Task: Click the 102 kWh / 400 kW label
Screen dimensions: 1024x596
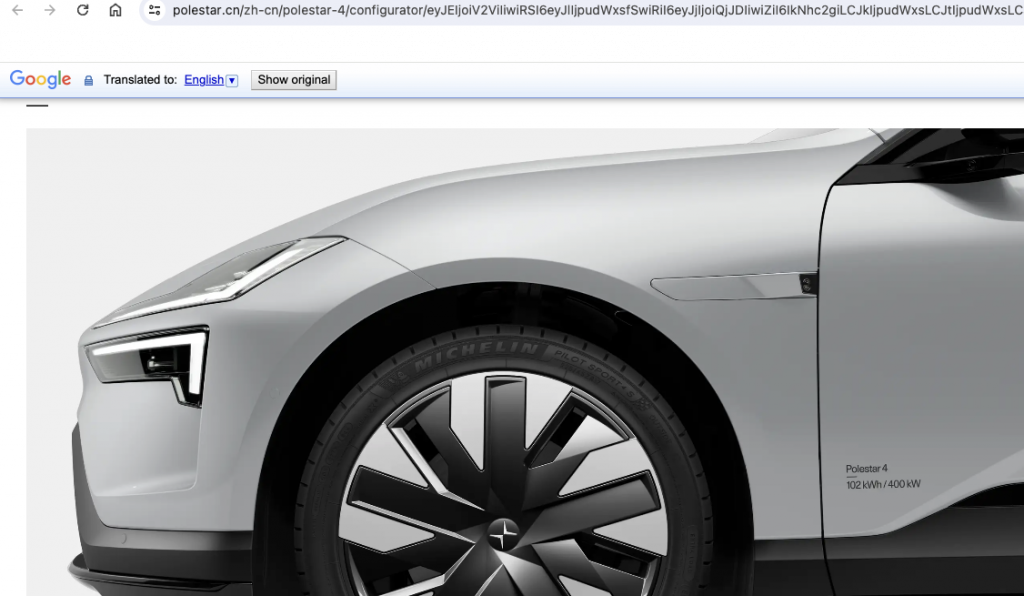Action: [883, 485]
